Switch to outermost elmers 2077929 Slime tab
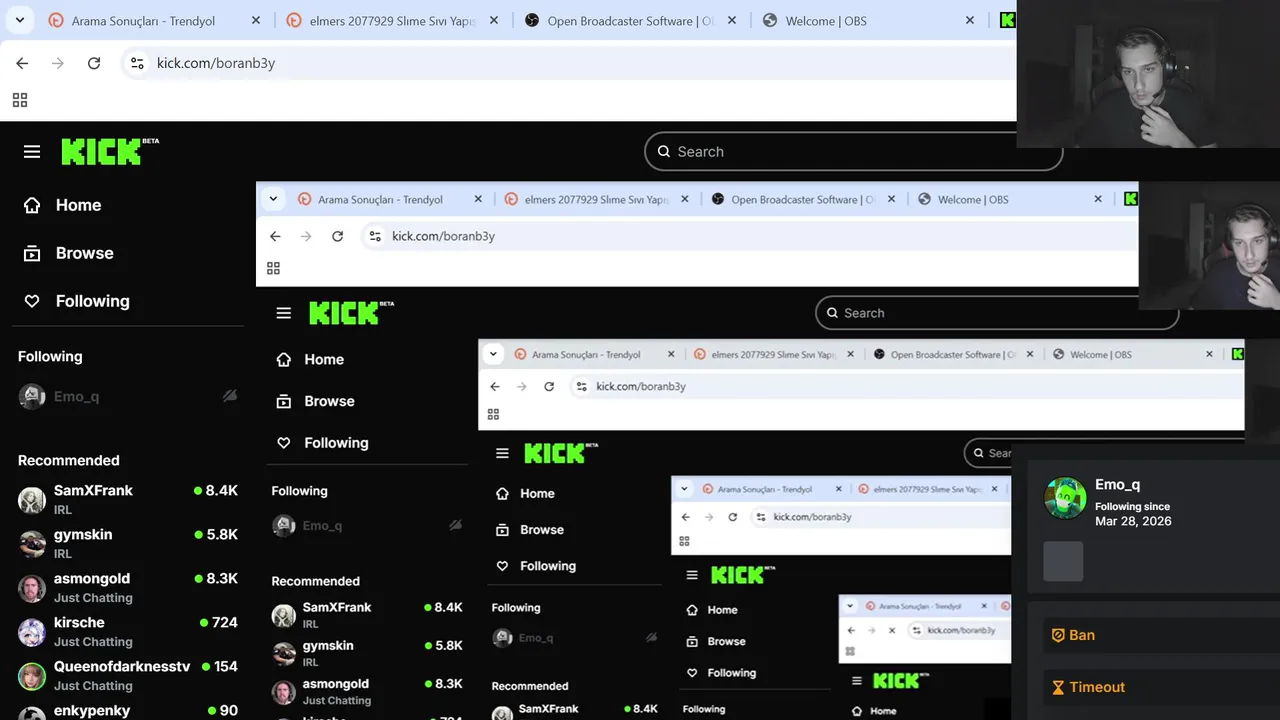This screenshot has width=1280, height=720. pos(380,21)
